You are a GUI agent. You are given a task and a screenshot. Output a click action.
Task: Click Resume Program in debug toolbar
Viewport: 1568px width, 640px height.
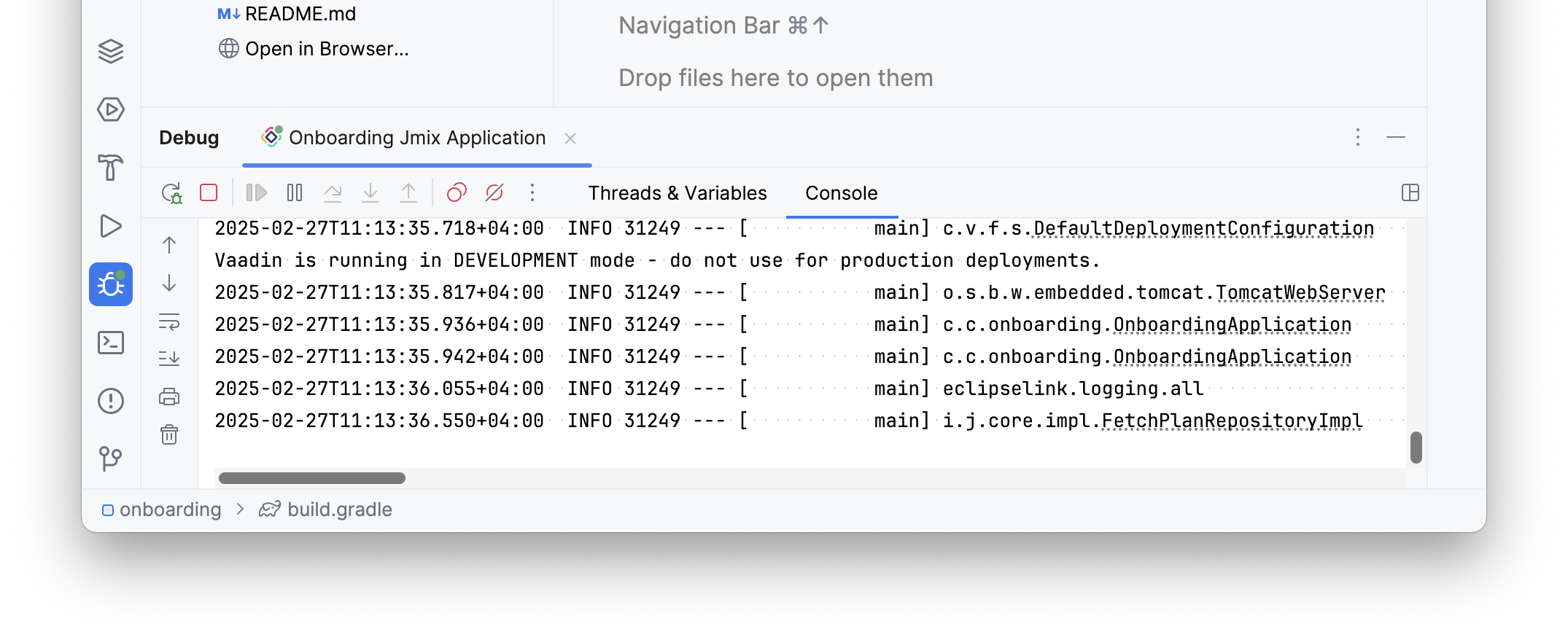click(256, 192)
